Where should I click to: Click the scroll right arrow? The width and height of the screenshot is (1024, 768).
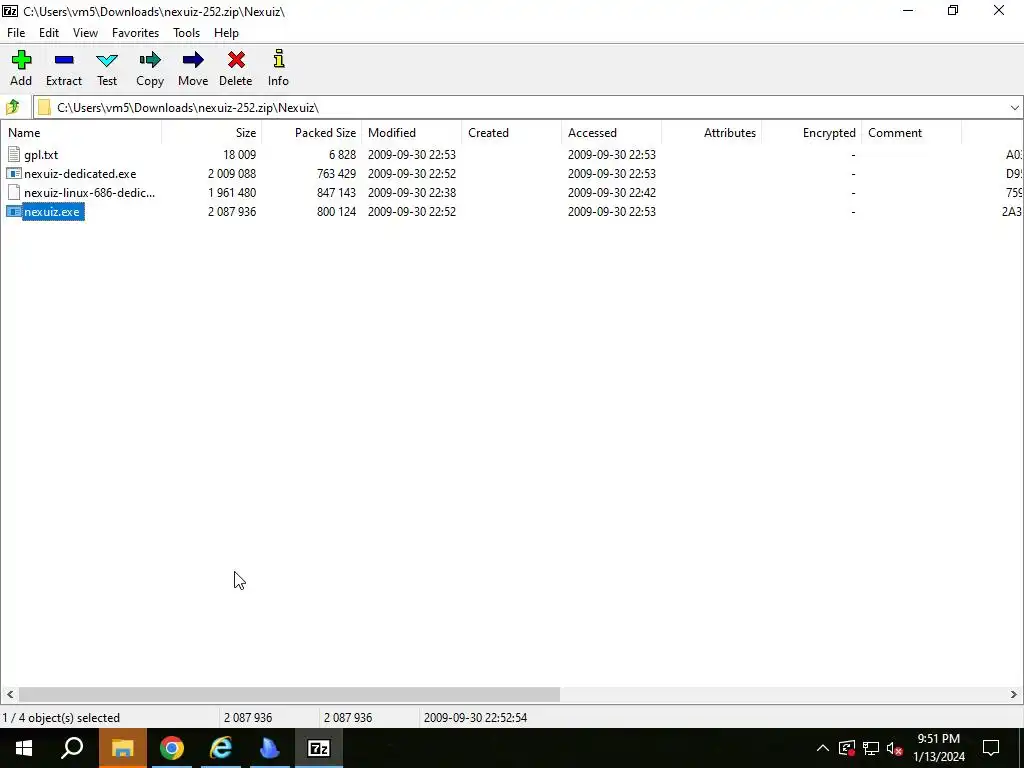pyautogui.click(x=1014, y=694)
